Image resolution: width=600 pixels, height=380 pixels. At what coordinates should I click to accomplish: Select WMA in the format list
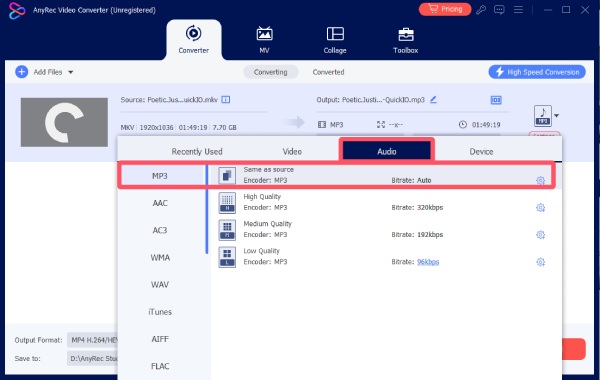pyautogui.click(x=160, y=258)
